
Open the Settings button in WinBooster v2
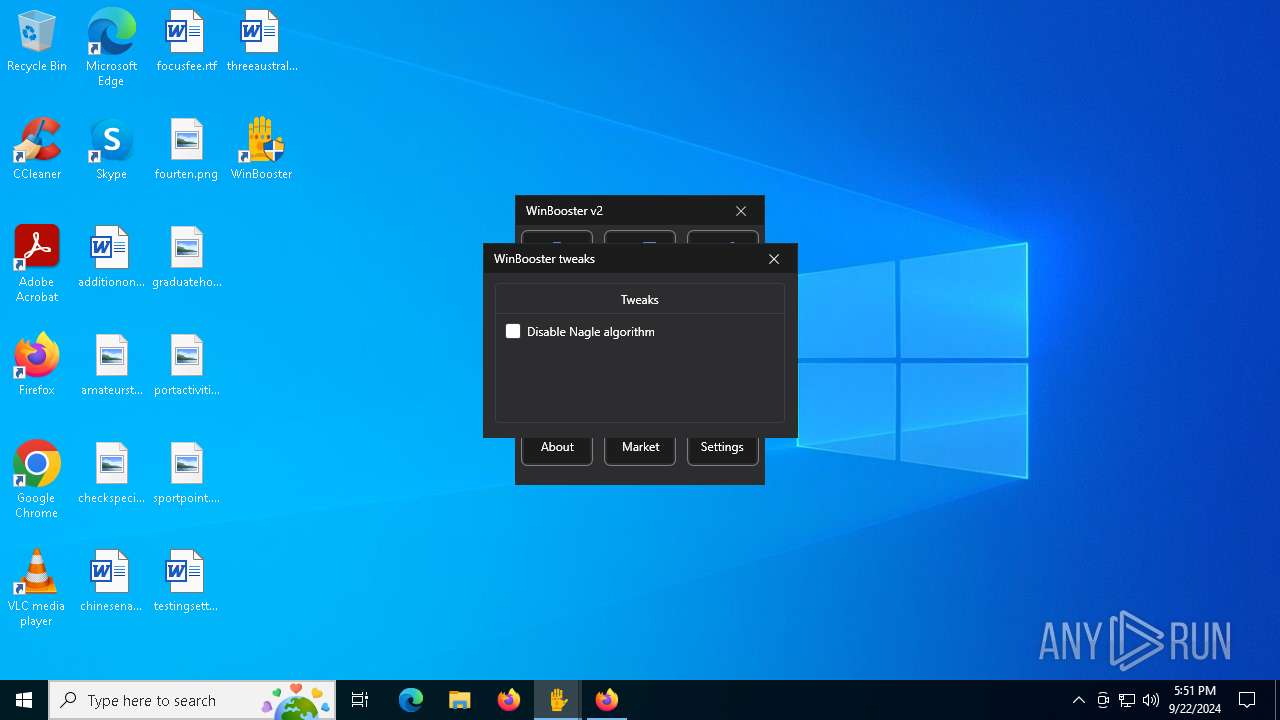click(x=722, y=448)
